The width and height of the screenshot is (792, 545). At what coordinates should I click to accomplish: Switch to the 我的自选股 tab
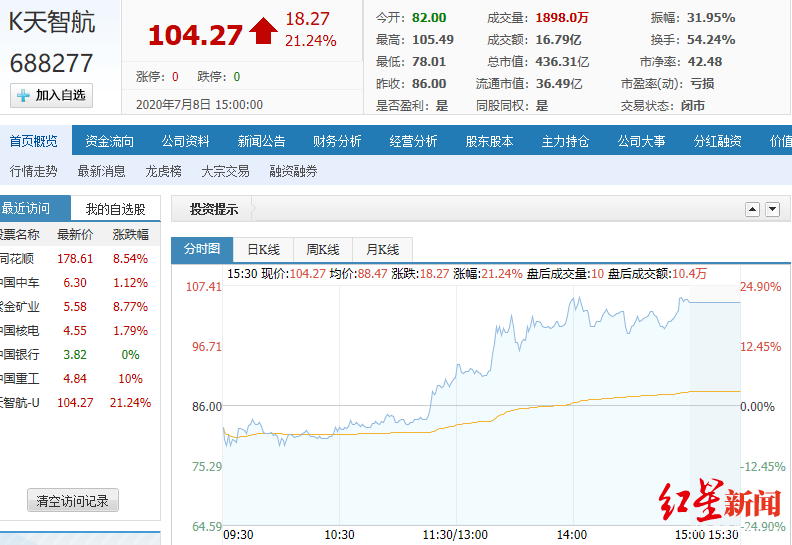pos(116,209)
